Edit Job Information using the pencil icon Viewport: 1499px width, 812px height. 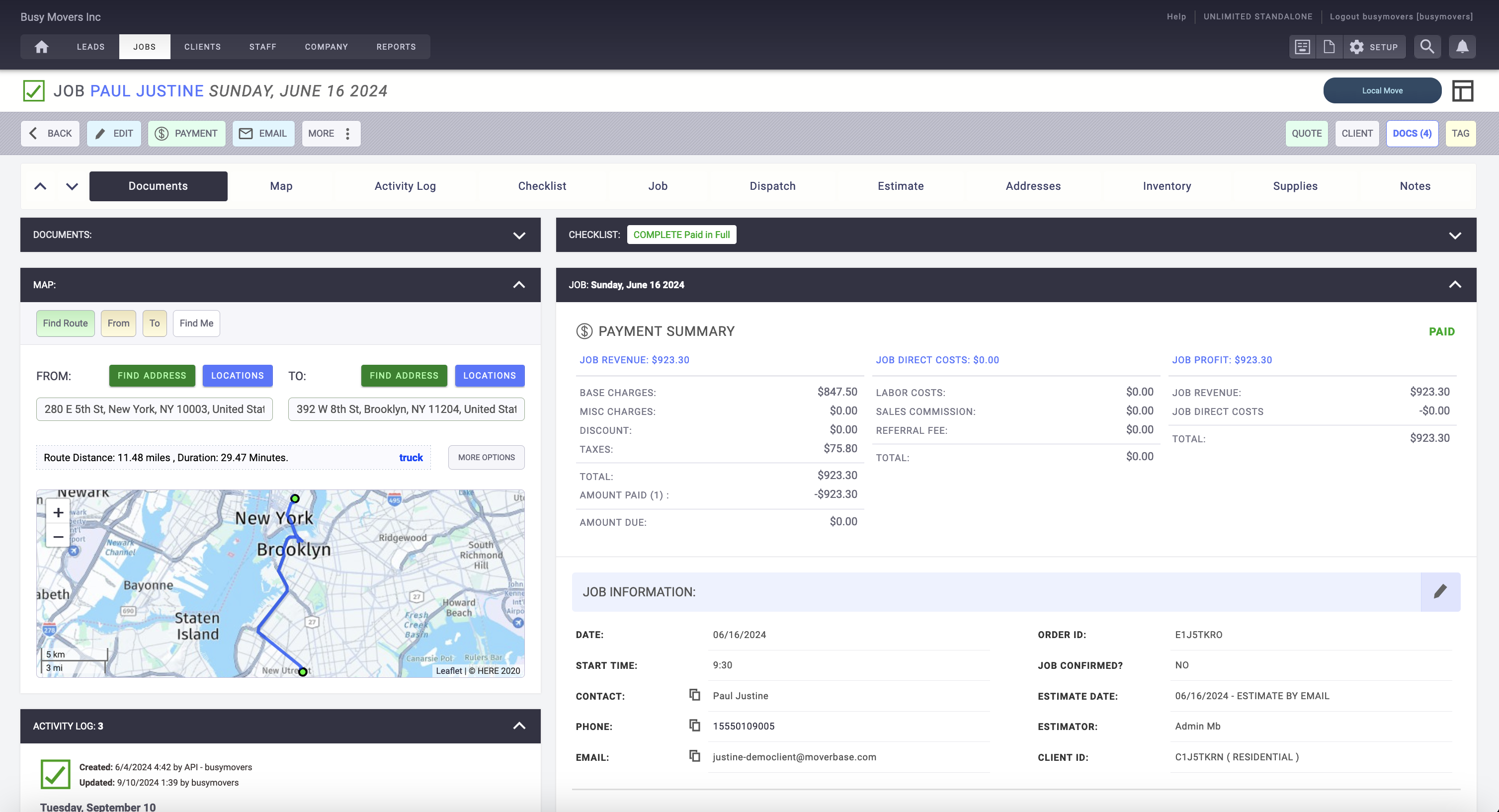coord(1440,591)
